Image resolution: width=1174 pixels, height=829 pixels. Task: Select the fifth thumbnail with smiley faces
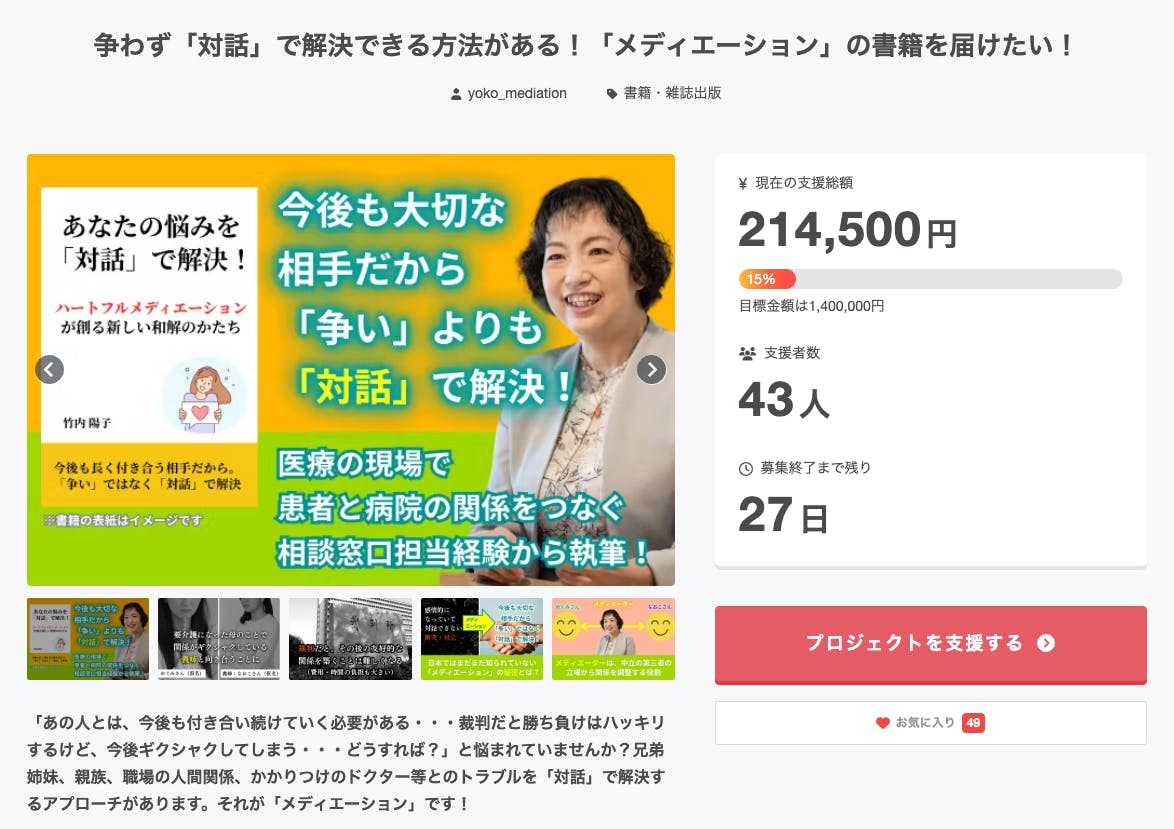[613, 639]
